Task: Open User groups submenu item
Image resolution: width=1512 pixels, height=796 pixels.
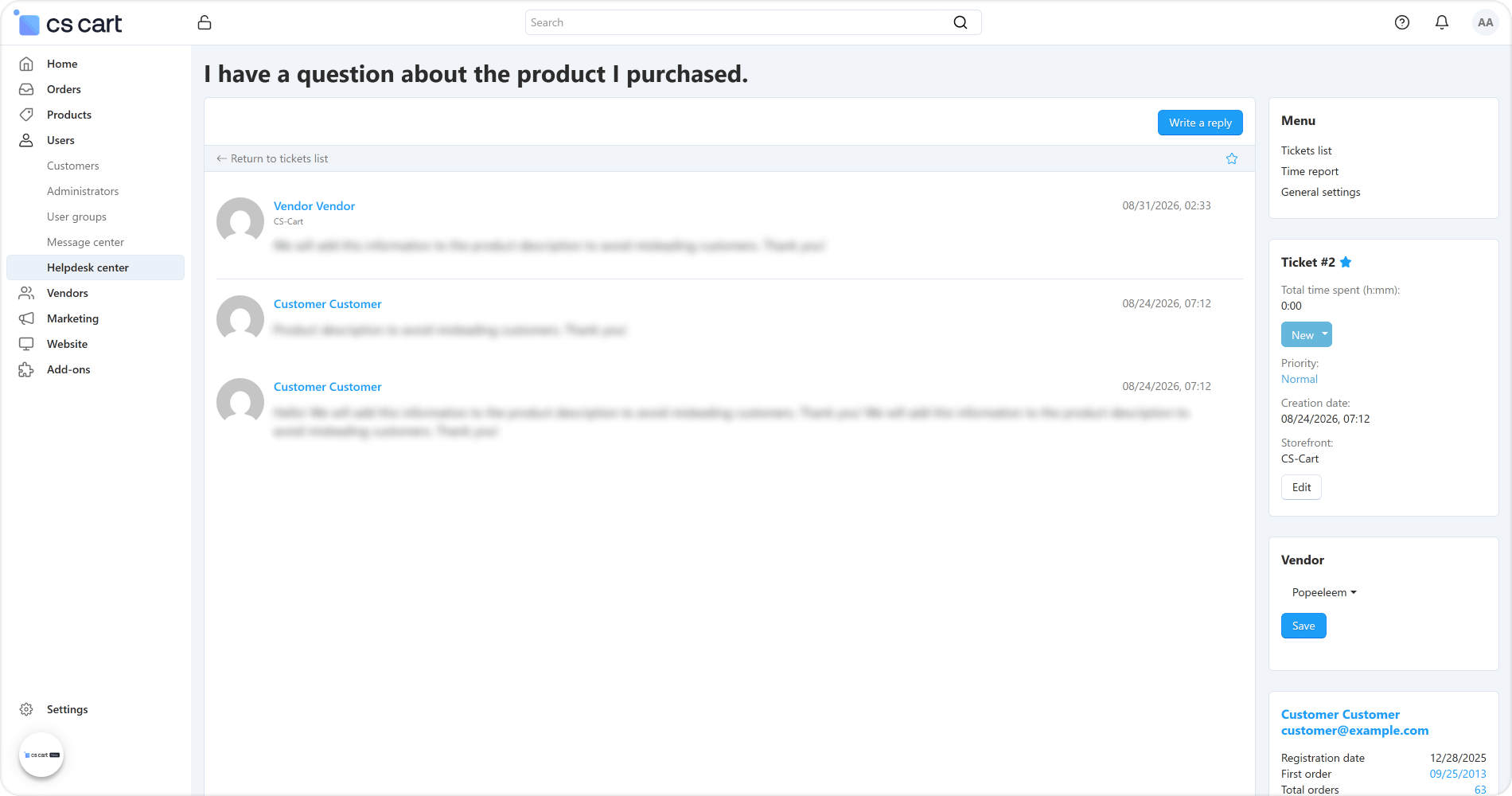Action: point(76,217)
